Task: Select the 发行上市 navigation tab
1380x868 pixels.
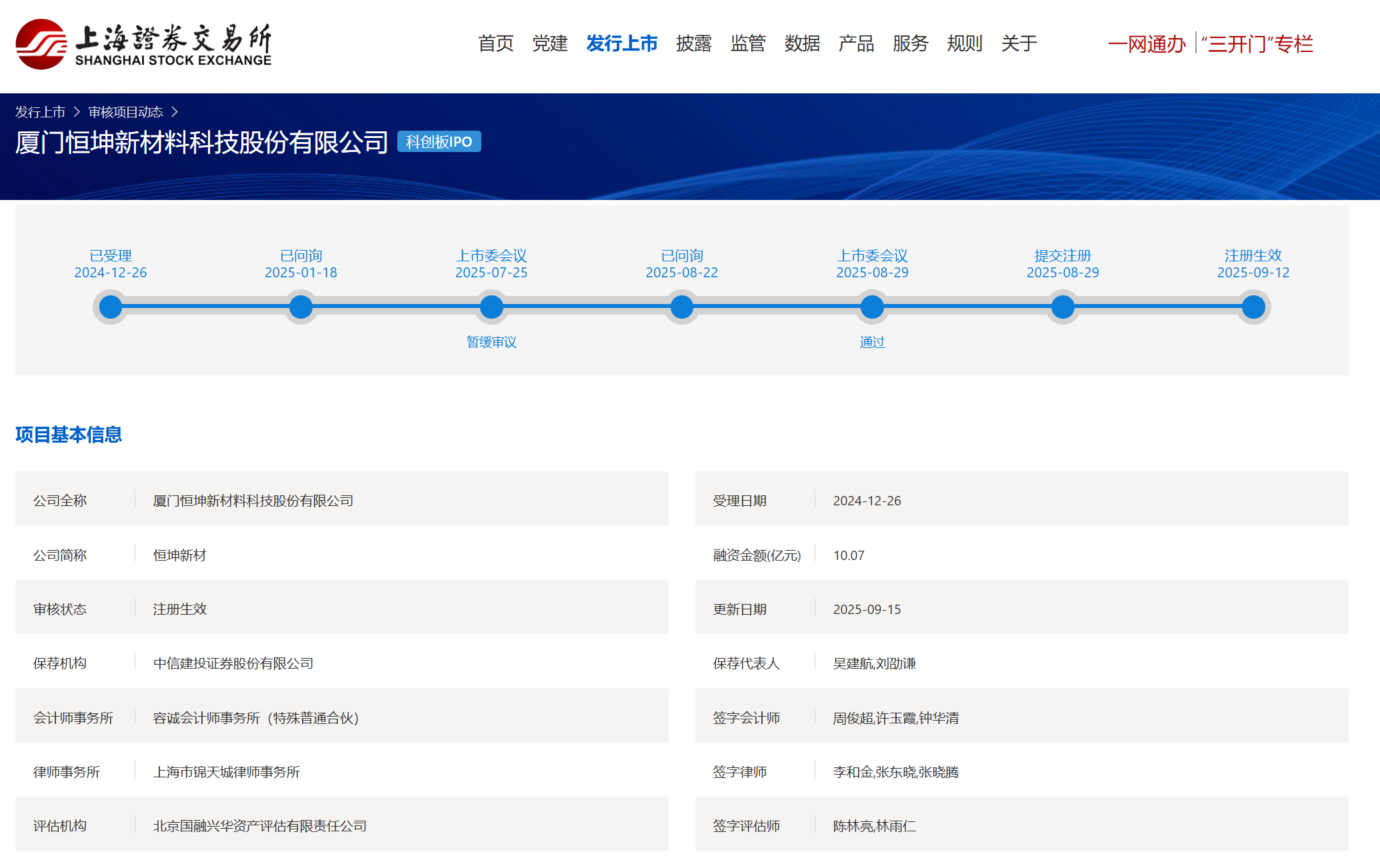Action: tap(621, 44)
